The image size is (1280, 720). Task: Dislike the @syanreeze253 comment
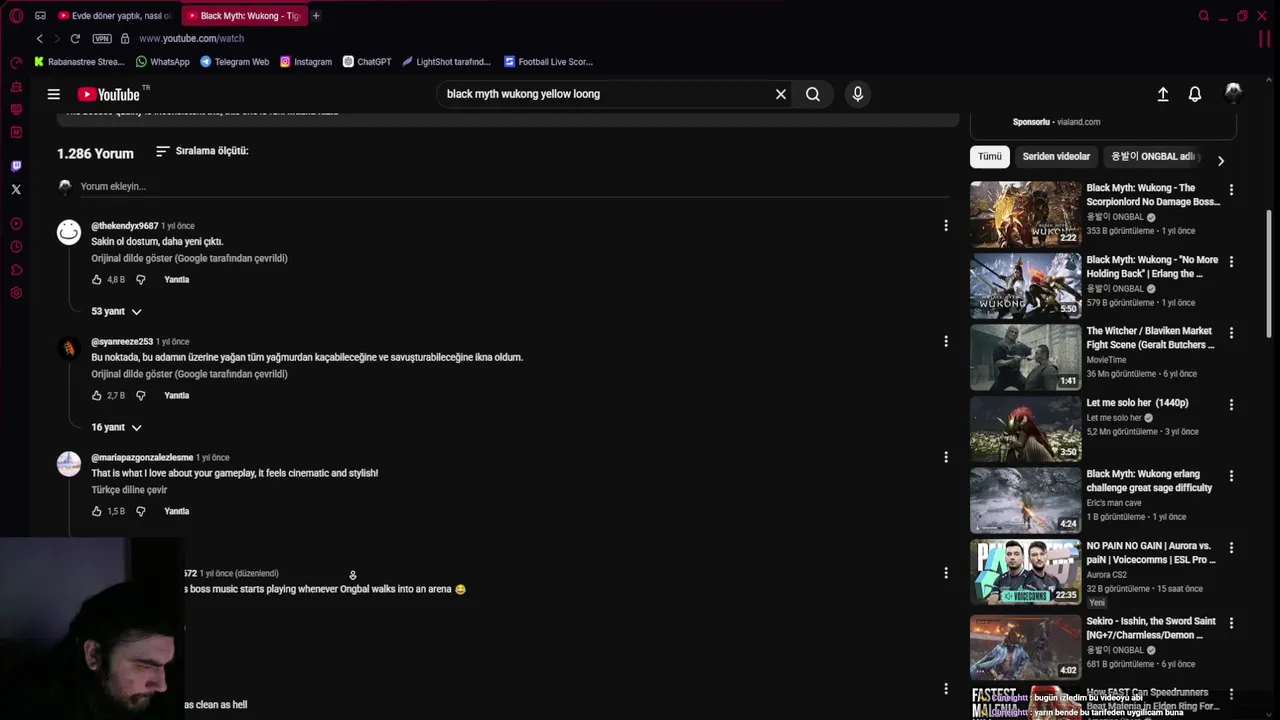pos(141,396)
